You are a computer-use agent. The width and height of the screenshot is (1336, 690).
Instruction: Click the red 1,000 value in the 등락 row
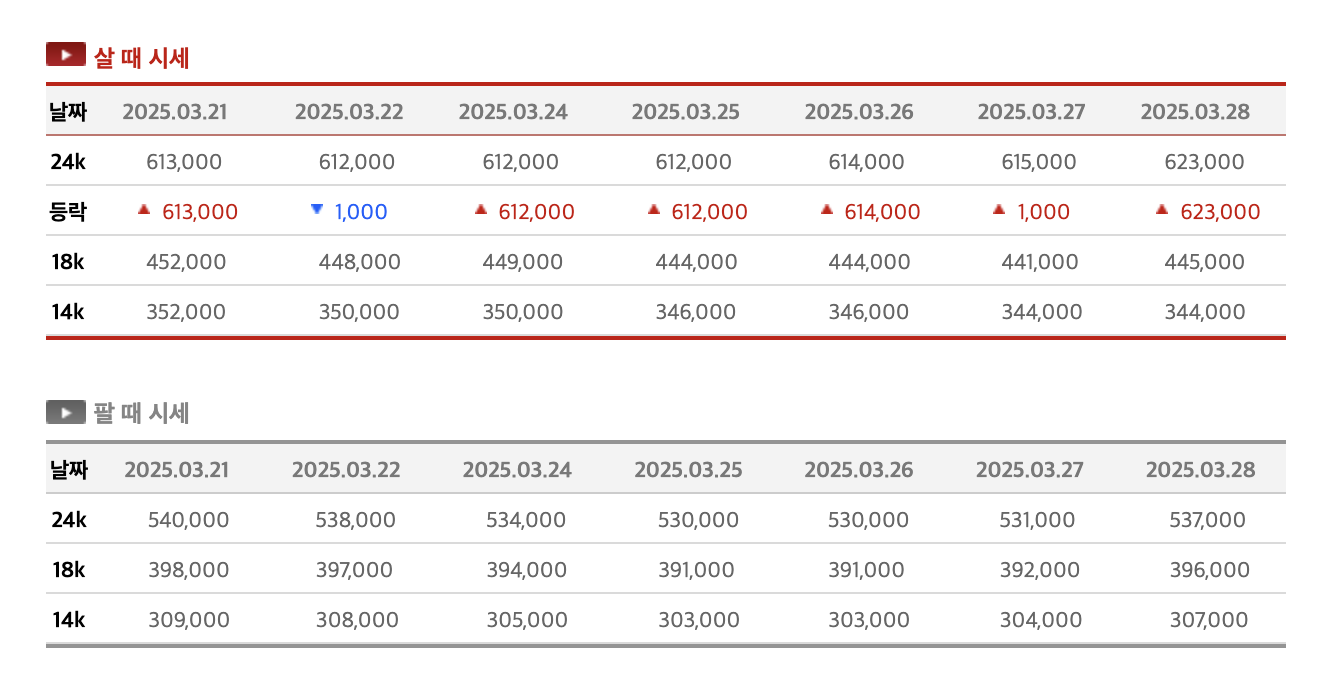[x=1043, y=212]
